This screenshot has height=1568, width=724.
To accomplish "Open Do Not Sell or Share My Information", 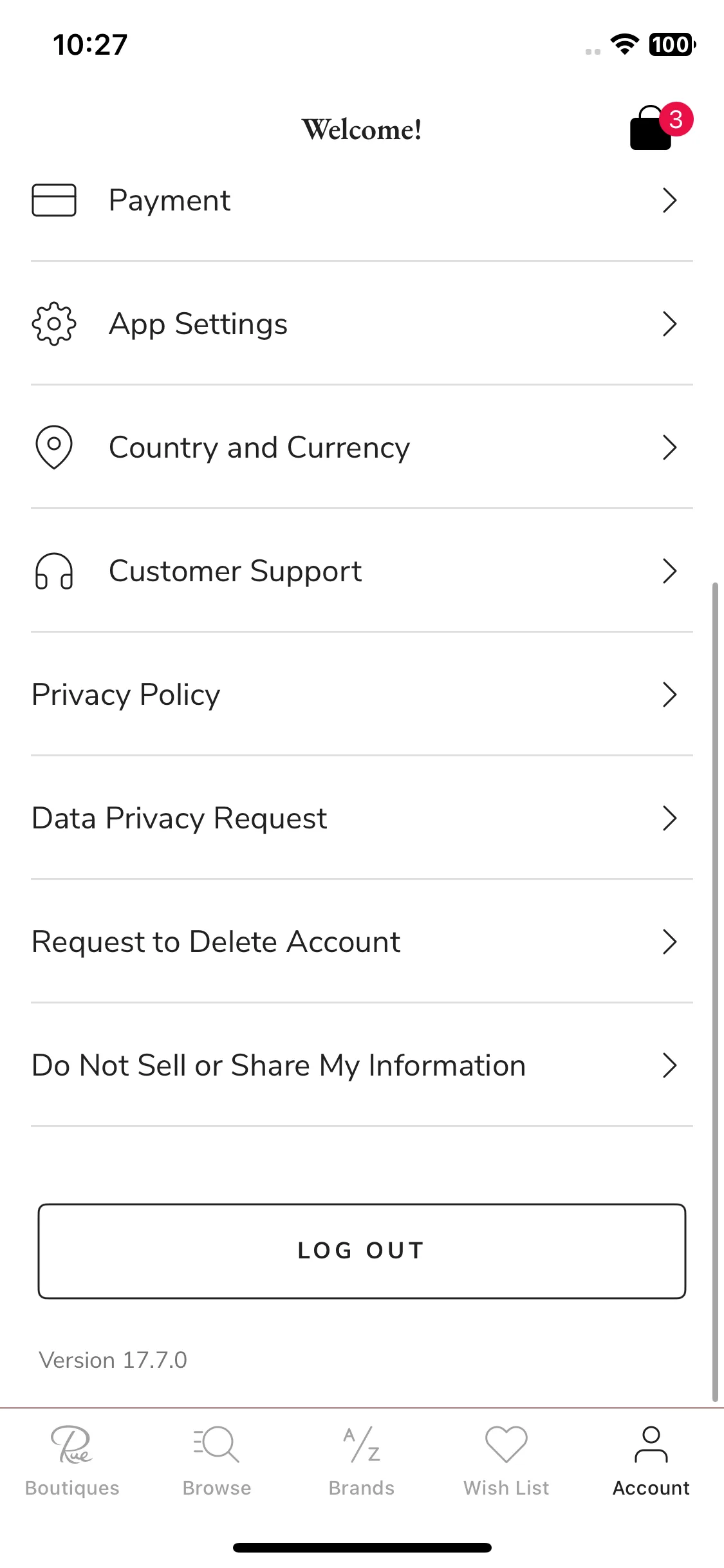I will 362,1065.
